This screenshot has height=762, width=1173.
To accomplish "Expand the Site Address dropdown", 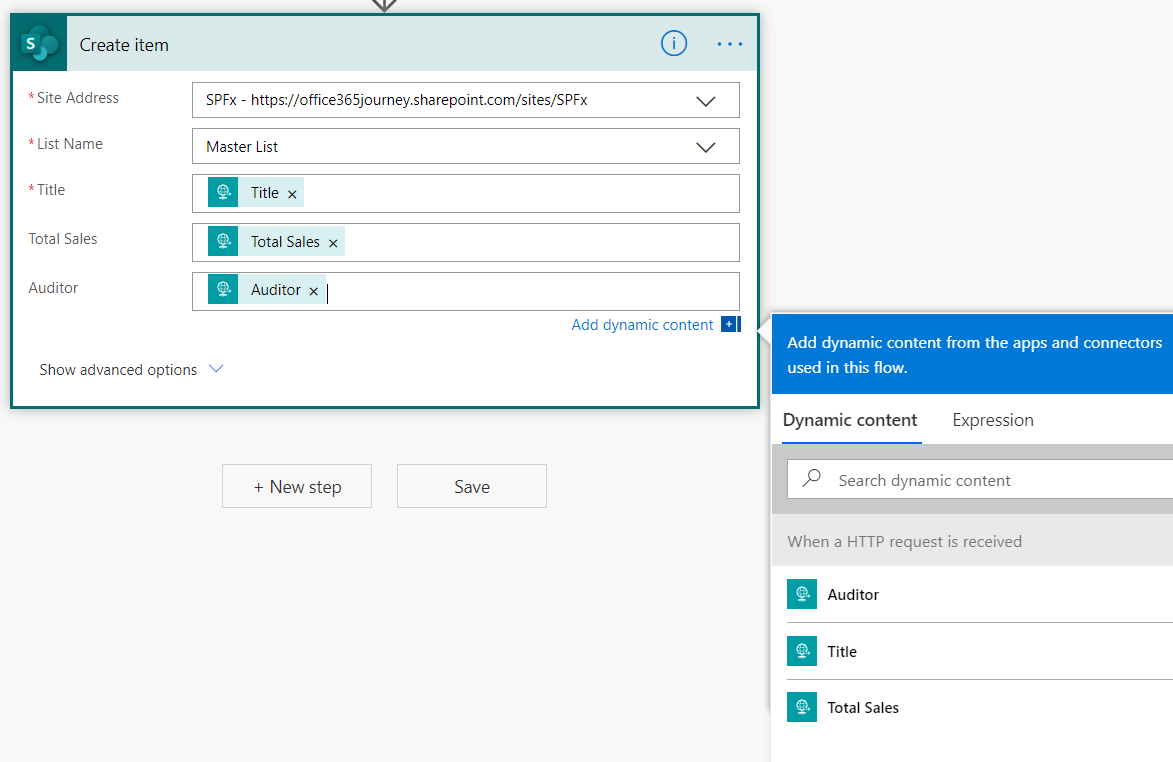I will [x=705, y=101].
